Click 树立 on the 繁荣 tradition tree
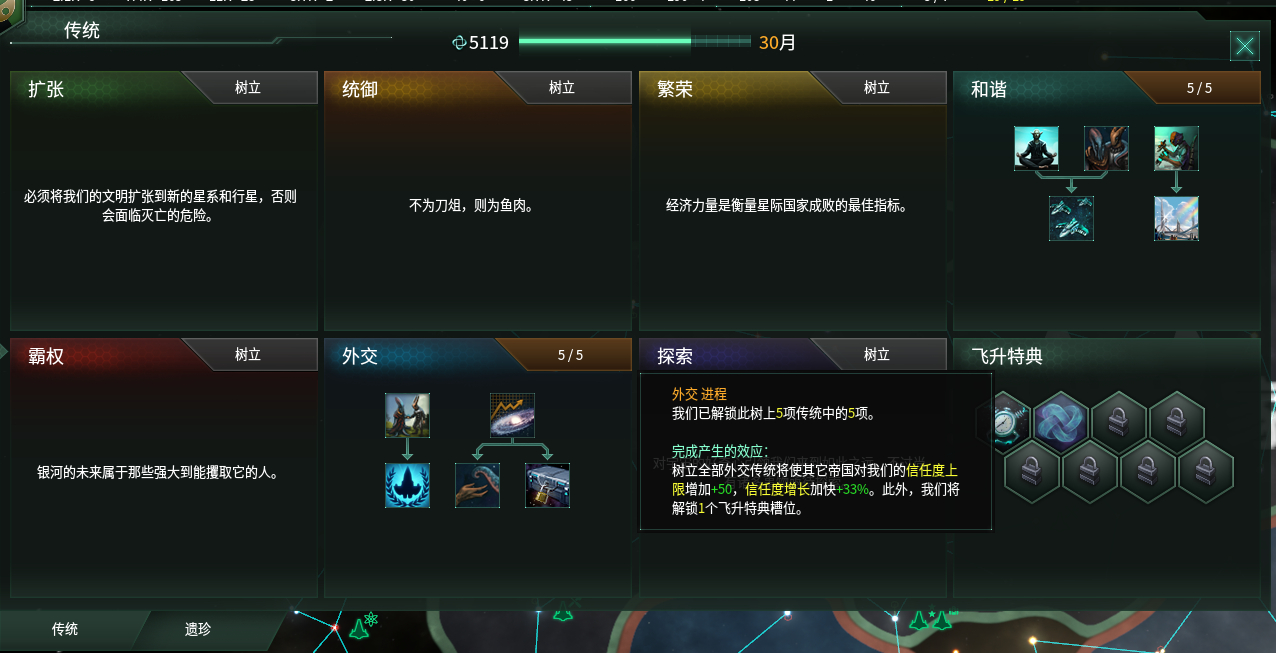Image resolution: width=1276 pixels, height=653 pixels. 877,88
